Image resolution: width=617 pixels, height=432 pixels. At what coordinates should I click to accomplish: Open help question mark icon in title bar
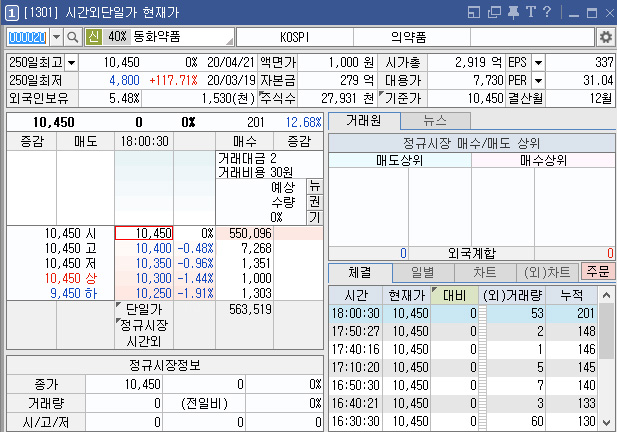[x=547, y=12]
